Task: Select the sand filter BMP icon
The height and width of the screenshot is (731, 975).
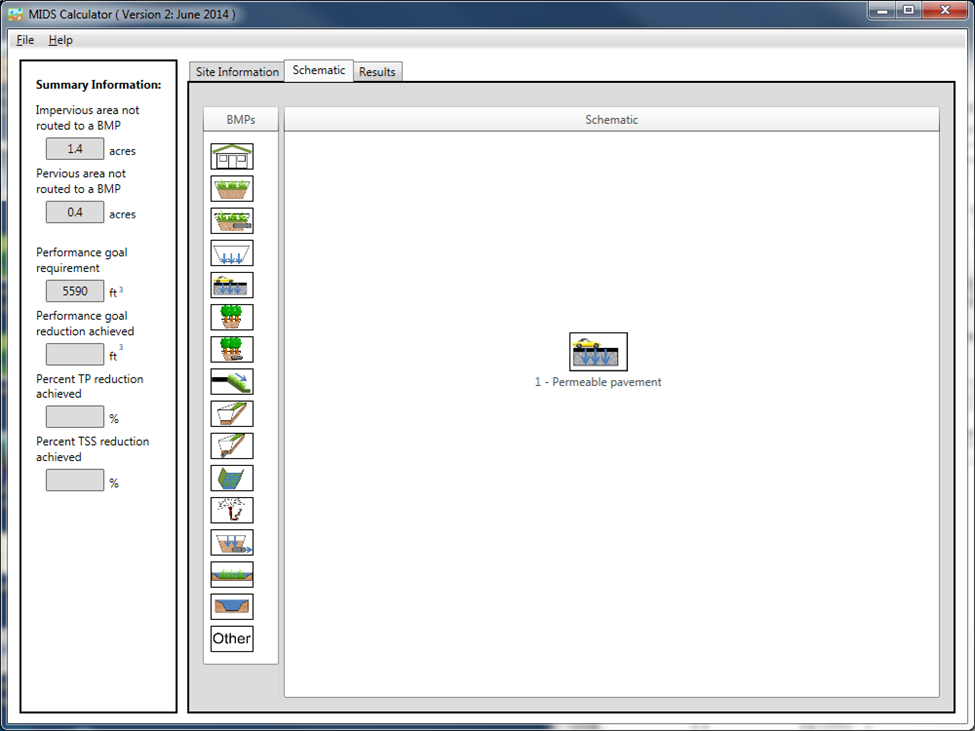Action: [x=232, y=542]
